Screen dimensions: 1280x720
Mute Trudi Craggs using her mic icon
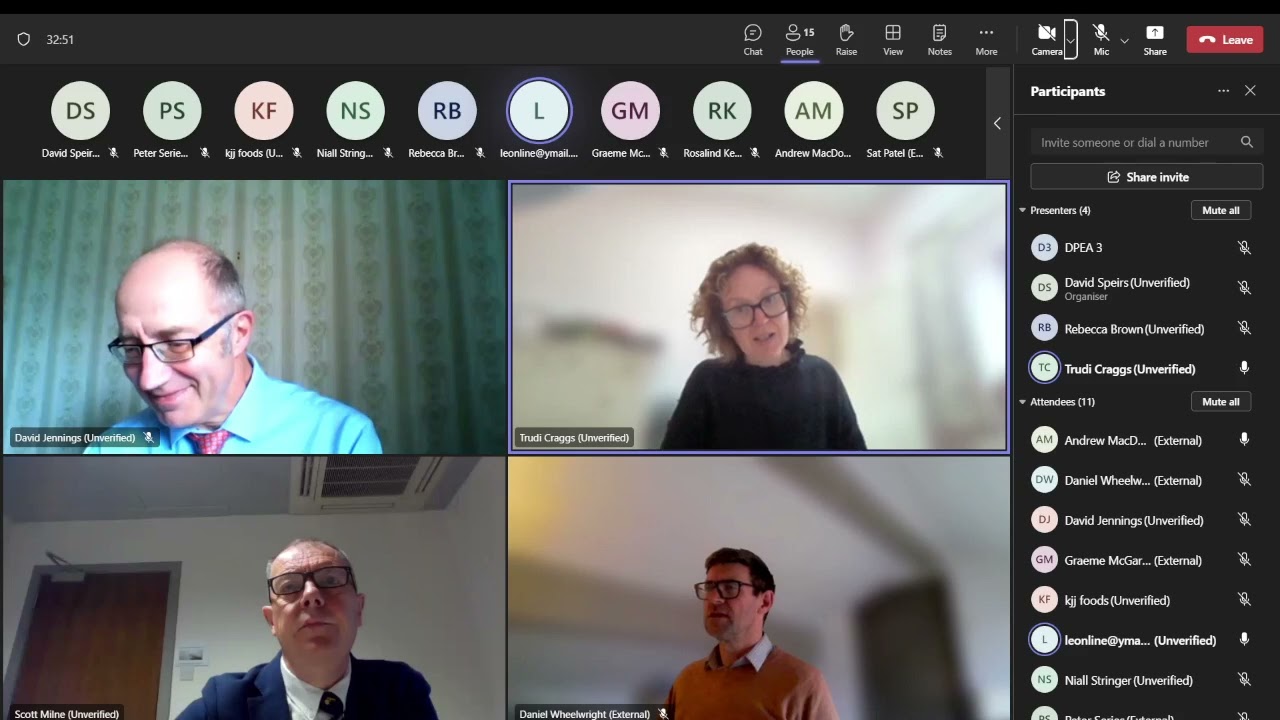click(x=1244, y=368)
